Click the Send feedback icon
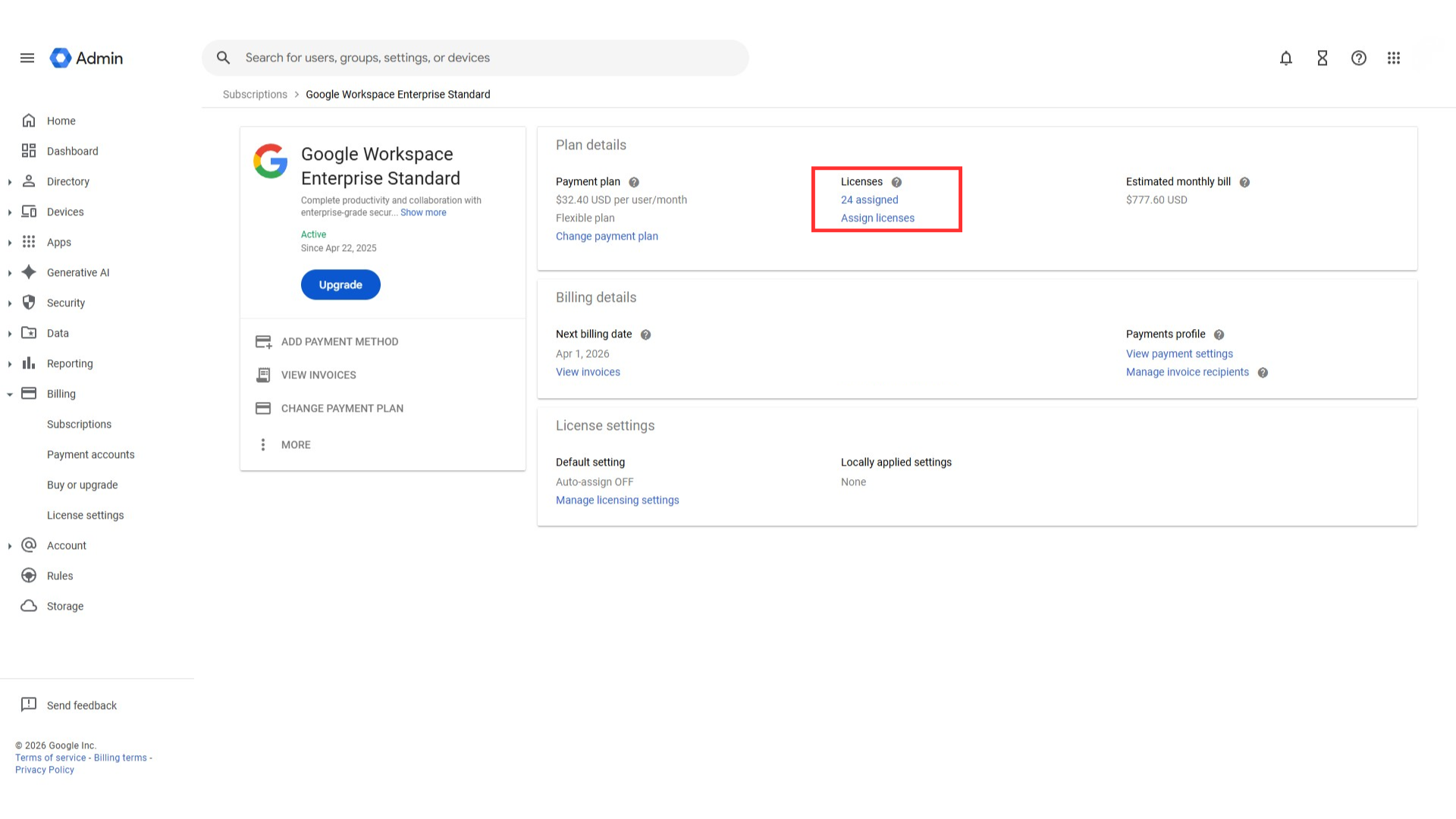1456x819 pixels. 29,705
